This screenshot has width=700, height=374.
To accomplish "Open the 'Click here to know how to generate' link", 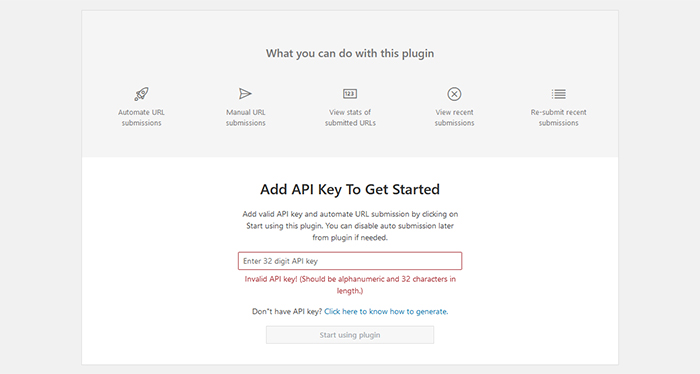I will (386, 312).
